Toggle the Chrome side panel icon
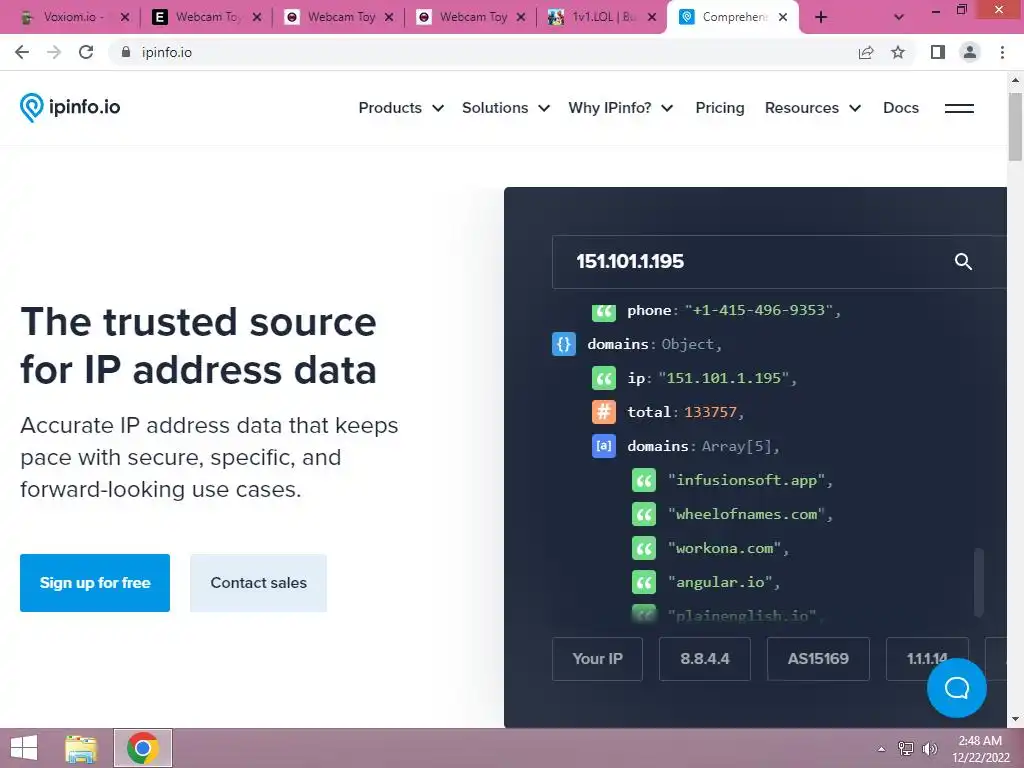This screenshot has width=1024, height=768. click(938, 52)
